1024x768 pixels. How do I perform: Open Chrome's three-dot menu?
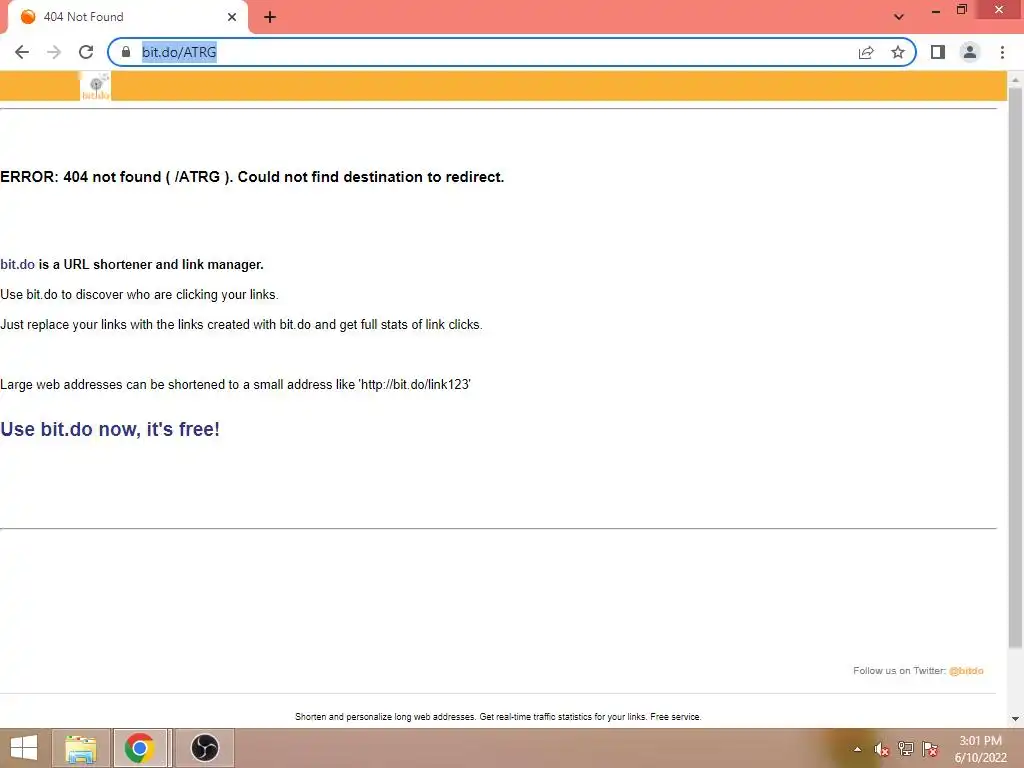click(1002, 52)
